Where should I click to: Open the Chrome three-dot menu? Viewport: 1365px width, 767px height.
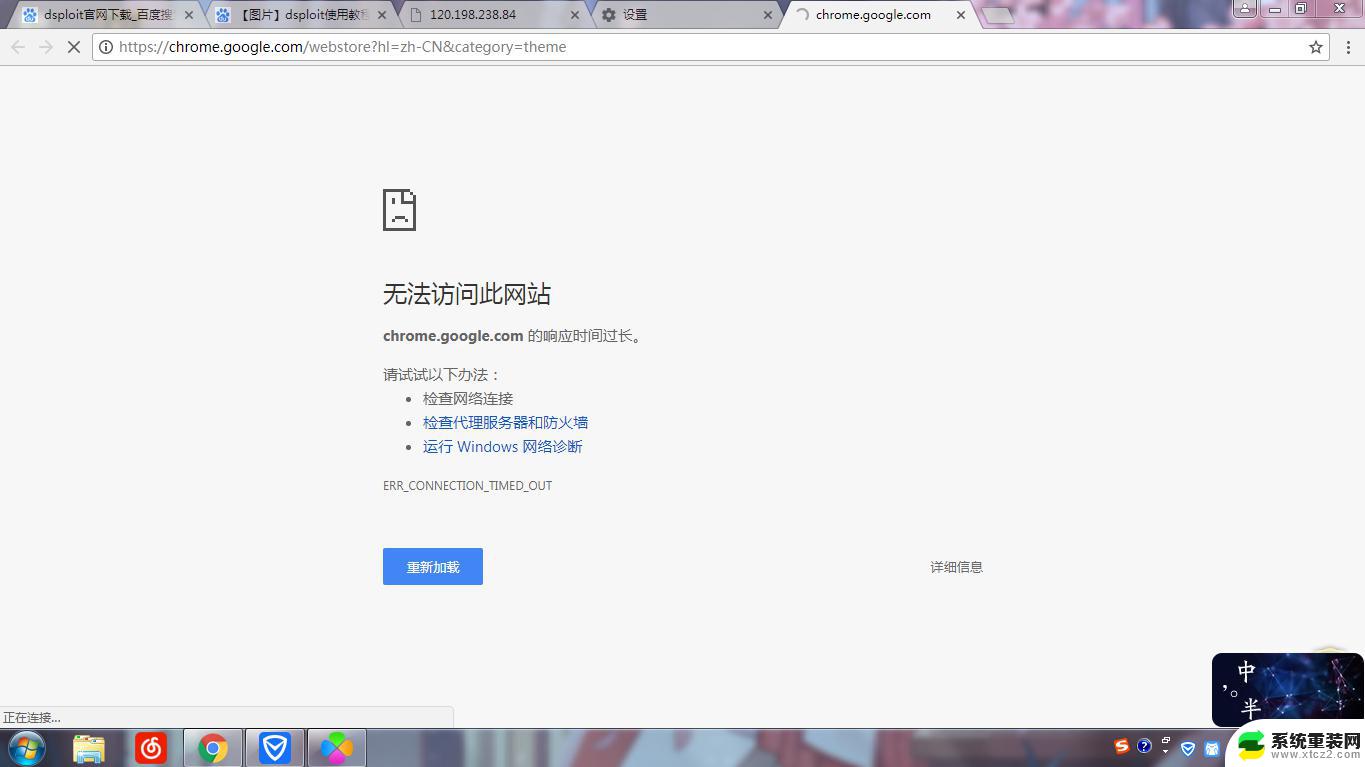pos(1348,47)
